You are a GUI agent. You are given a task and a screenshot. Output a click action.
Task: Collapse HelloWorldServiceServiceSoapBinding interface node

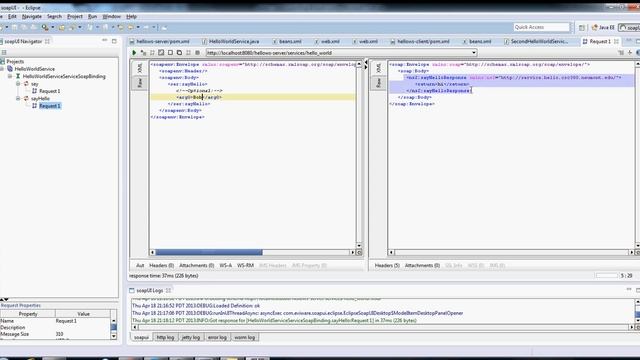coord(10,76)
